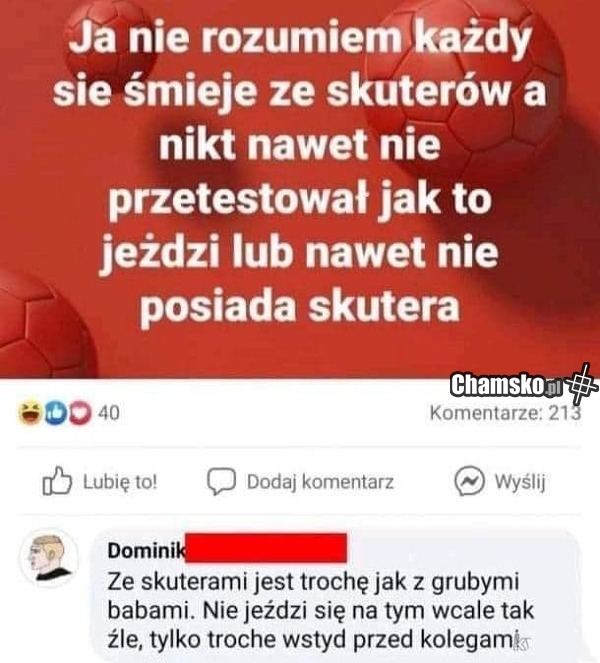The image size is (600, 663).
Task: Click the comment text about skuterami
Action: coord(321,611)
